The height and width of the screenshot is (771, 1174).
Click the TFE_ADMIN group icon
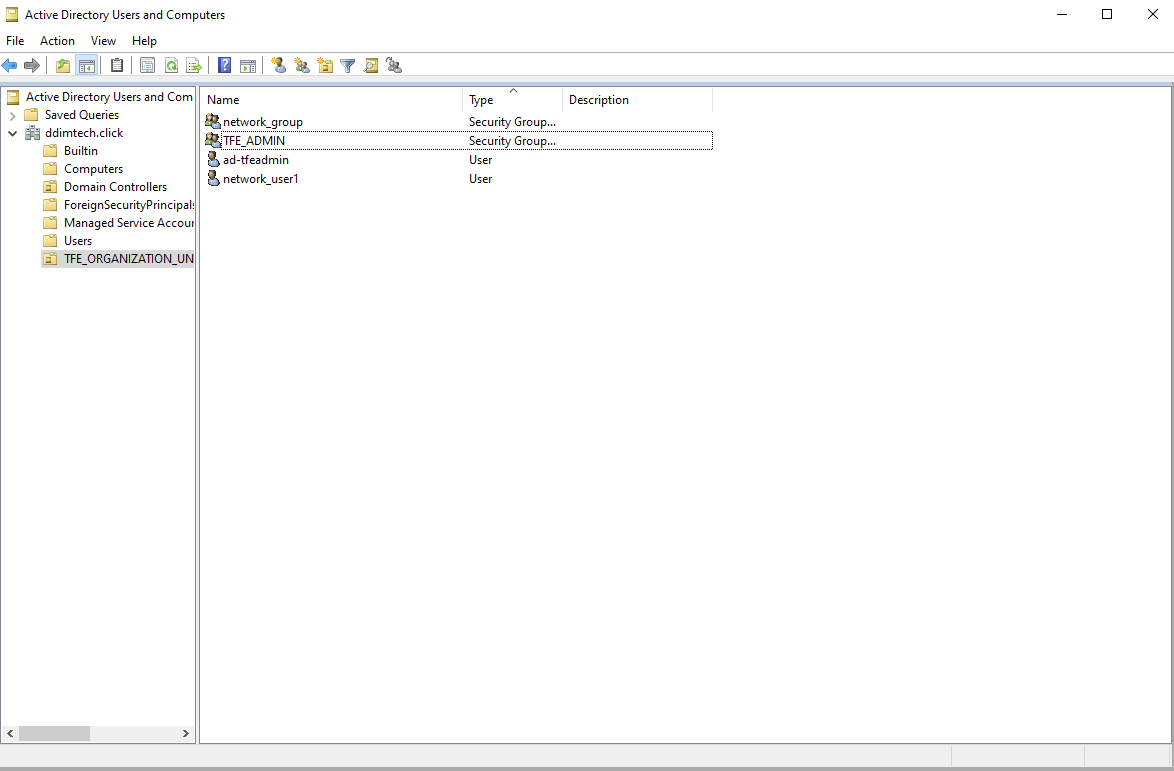(x=213, y=140)
